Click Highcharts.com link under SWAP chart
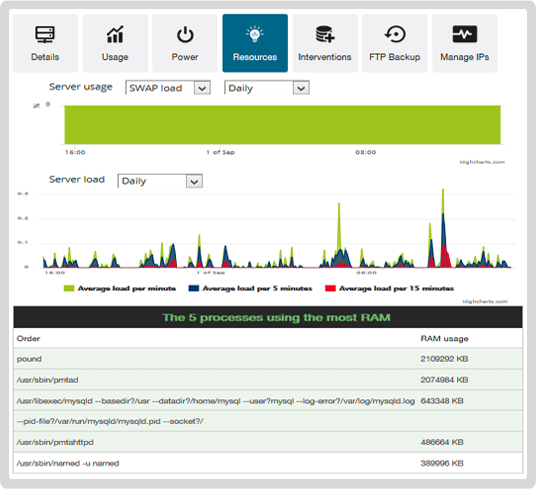 pyautogui.click(x=482, y=162)
